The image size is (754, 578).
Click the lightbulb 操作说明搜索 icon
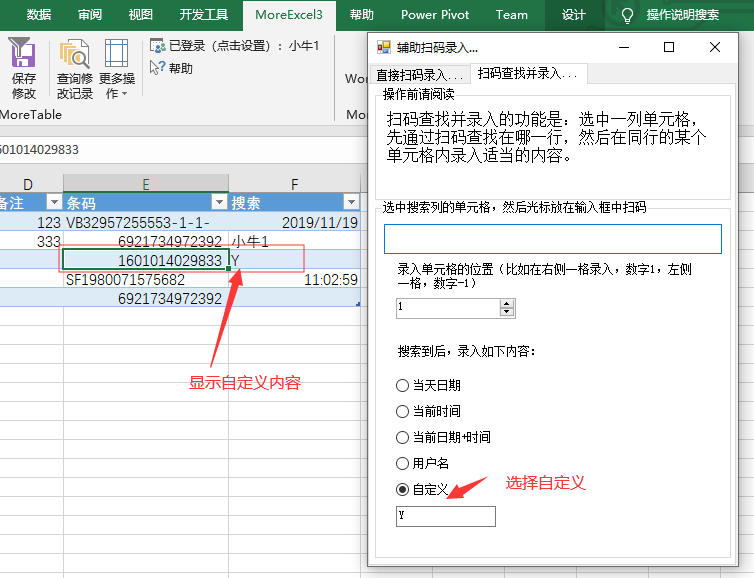pyautogui.click(x=628, y=15)
